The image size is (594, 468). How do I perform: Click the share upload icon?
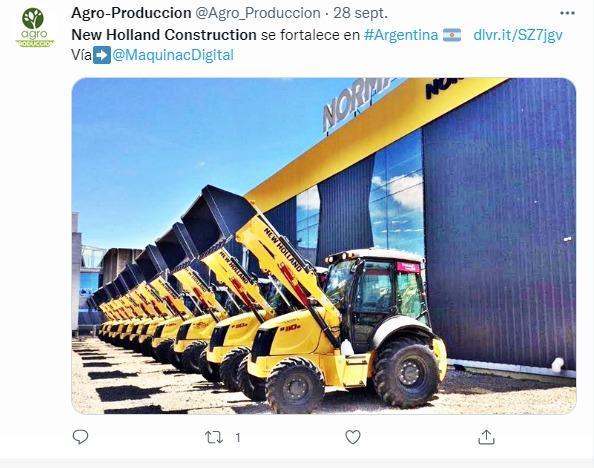tap(486, 437)
